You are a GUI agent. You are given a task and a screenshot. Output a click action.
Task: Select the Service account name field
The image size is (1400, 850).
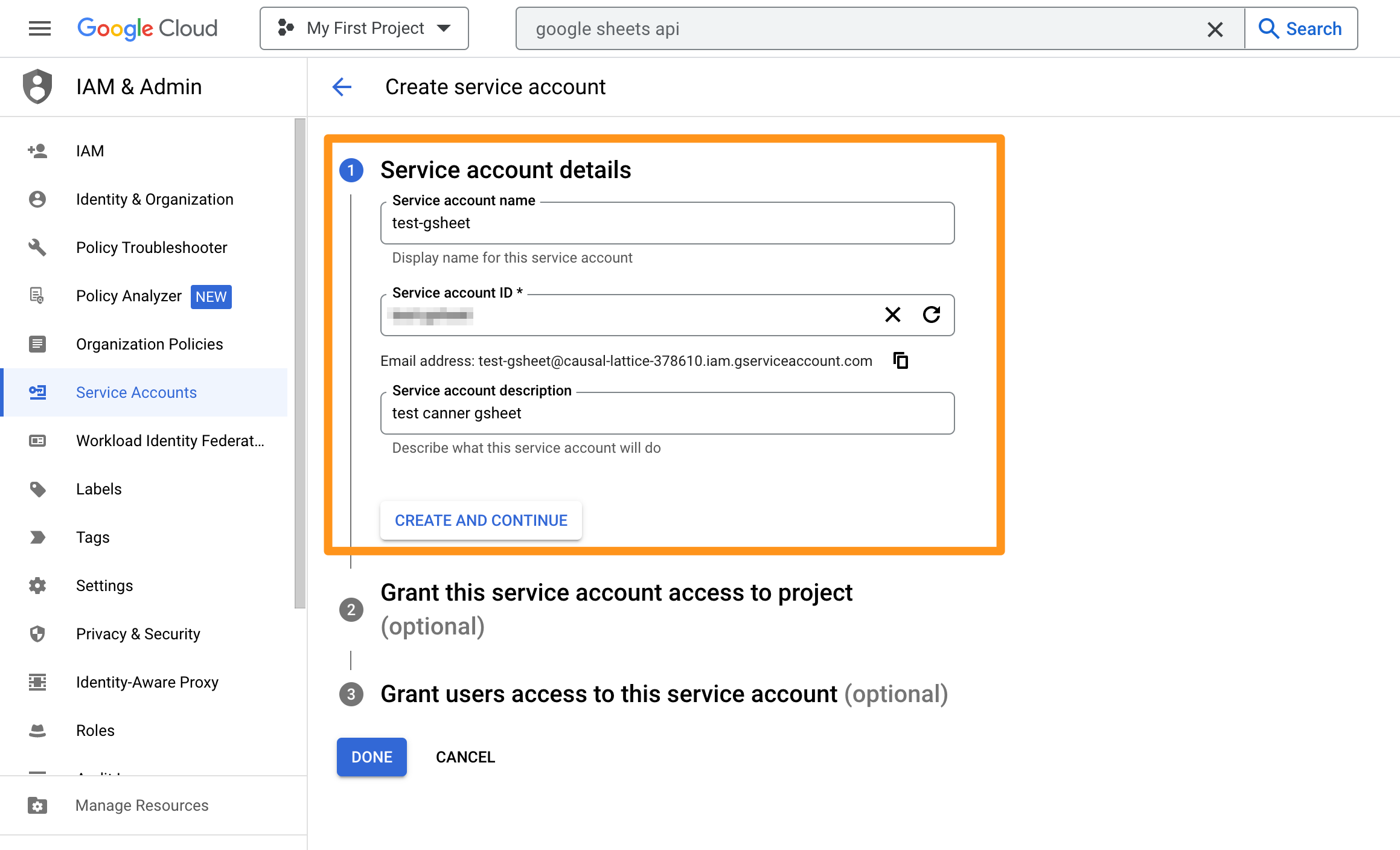pyautogui.click(x=667, y=222)
